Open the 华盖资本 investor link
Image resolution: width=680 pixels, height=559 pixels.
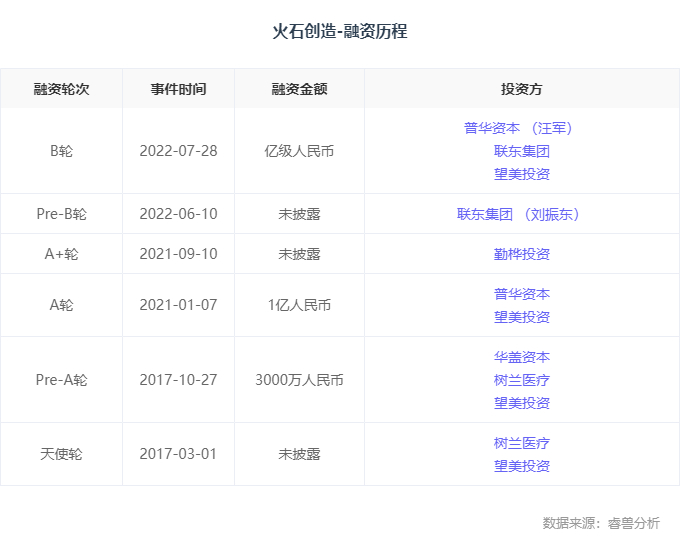pyautogui.click(x=521, y=357)
